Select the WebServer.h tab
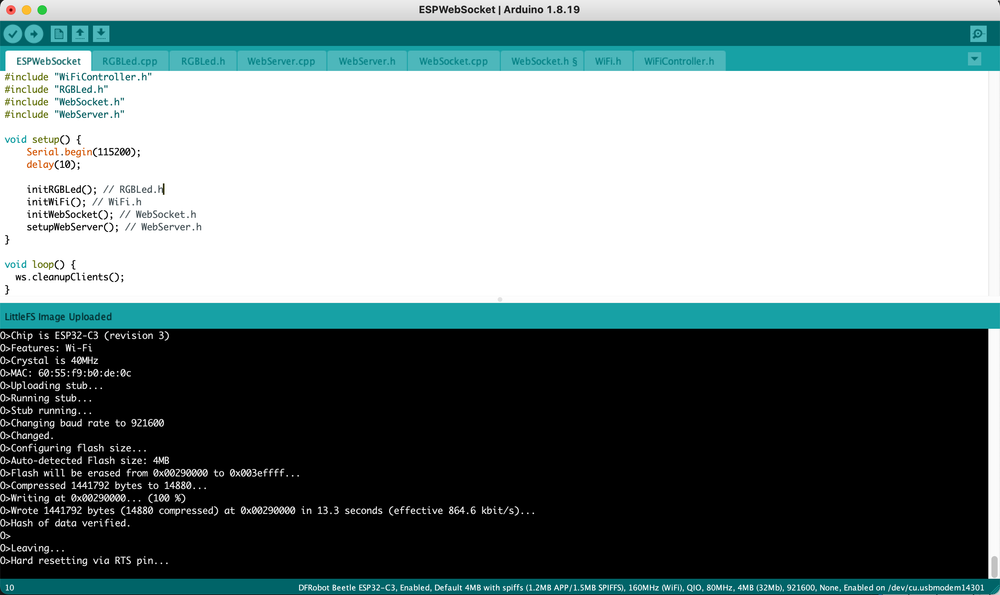Viewport: 1000px width, 595px height. tap(367, 61)
